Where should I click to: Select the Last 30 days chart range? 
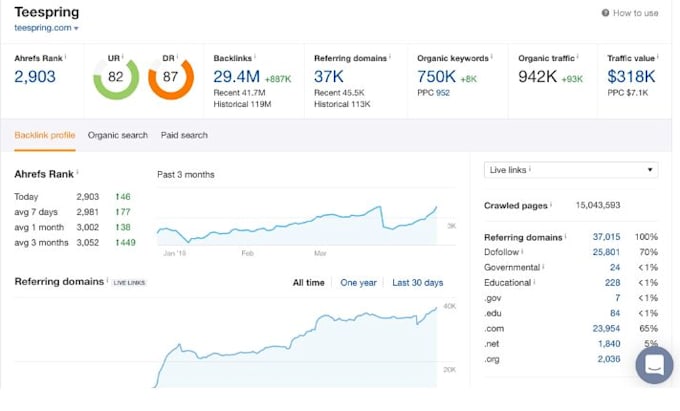click(418, 283)
